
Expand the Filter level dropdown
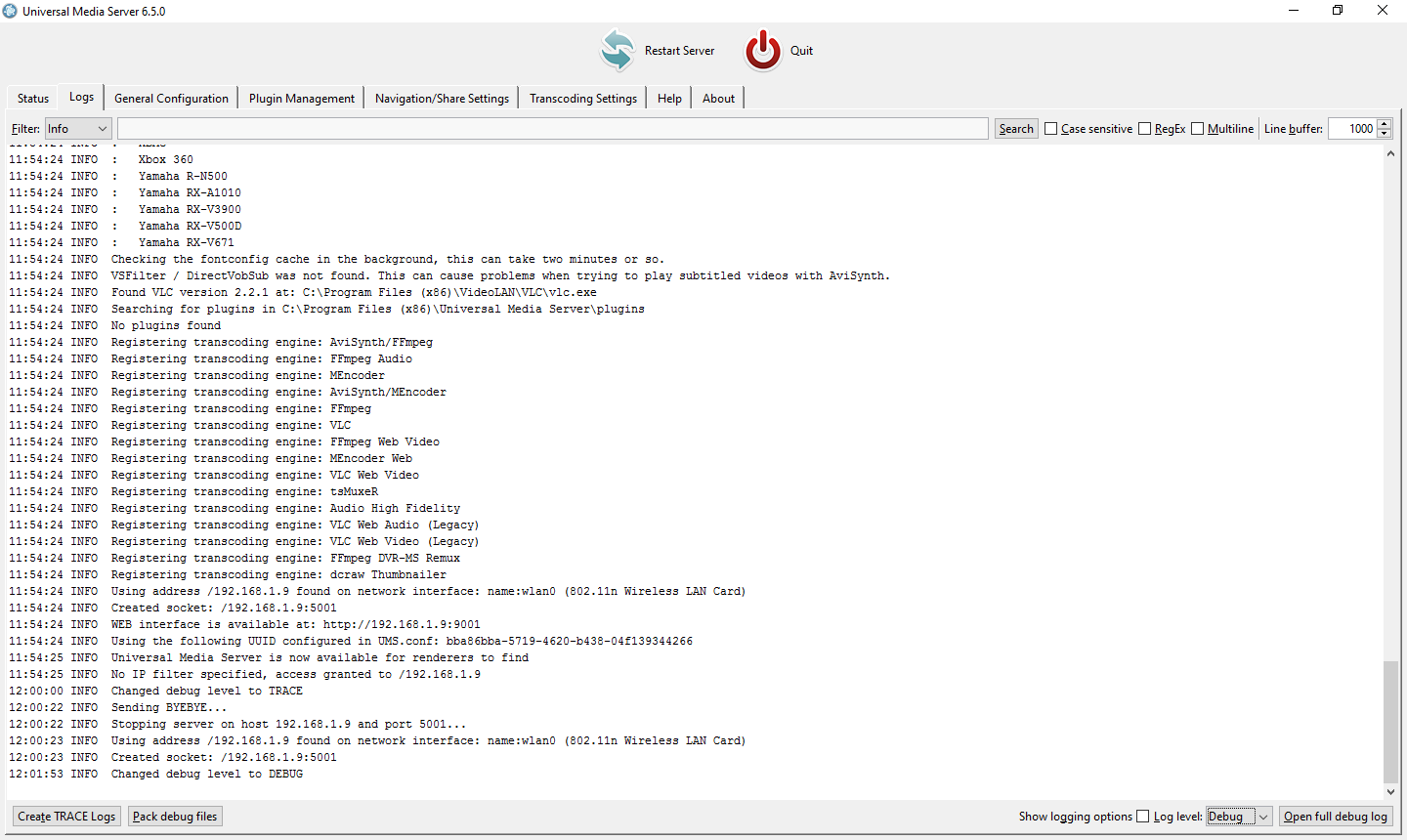[78, 129]
